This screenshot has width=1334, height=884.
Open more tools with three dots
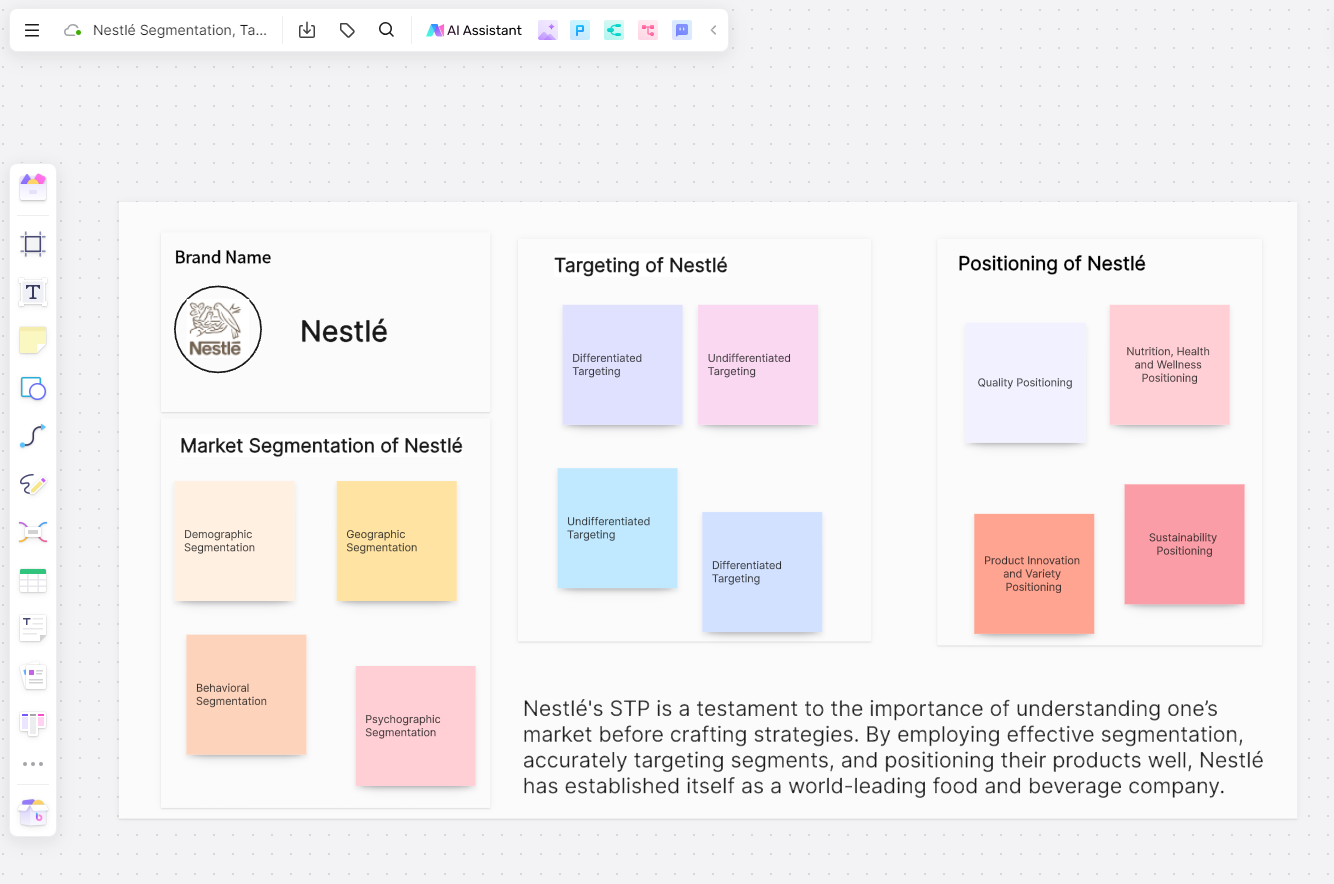point(33,764)
